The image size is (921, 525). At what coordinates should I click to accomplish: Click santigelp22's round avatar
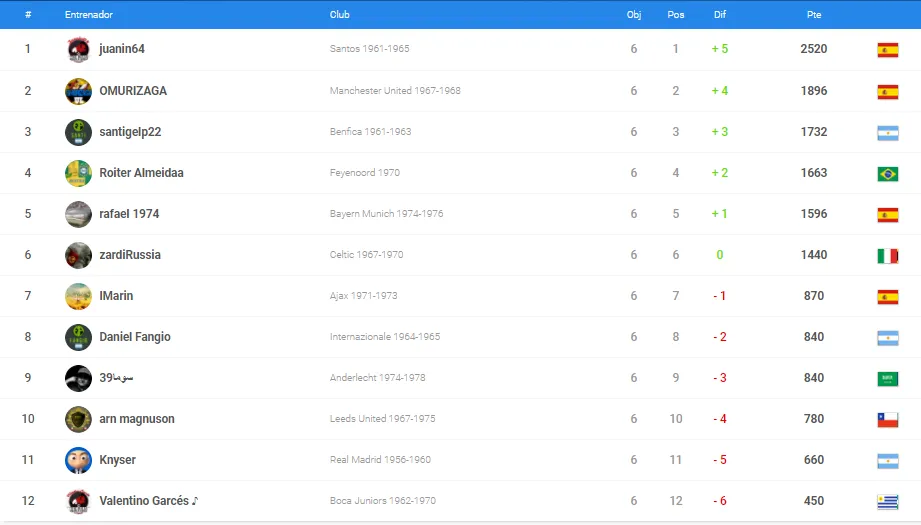click(x=78, y=132)
